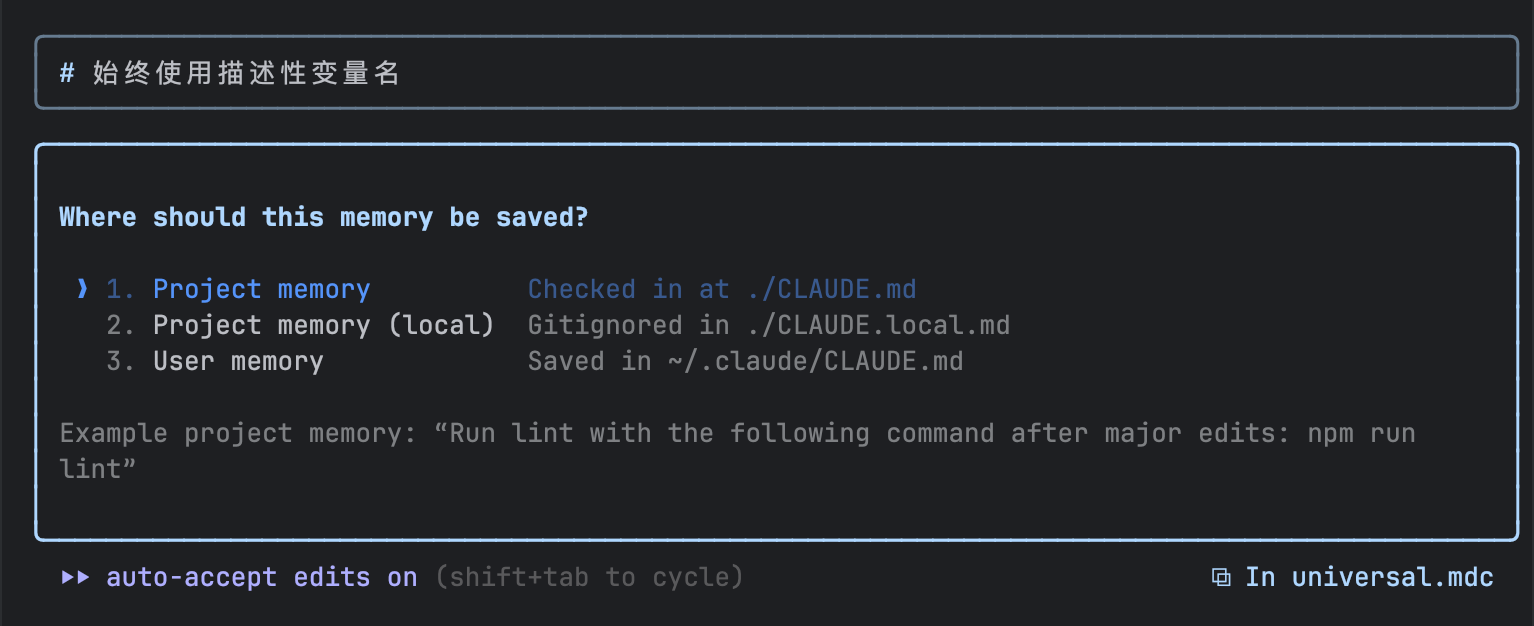The image size is (1534, 626).
Task: Click 'Where should this memory be saved?' heading
Action: pos(323,218)
